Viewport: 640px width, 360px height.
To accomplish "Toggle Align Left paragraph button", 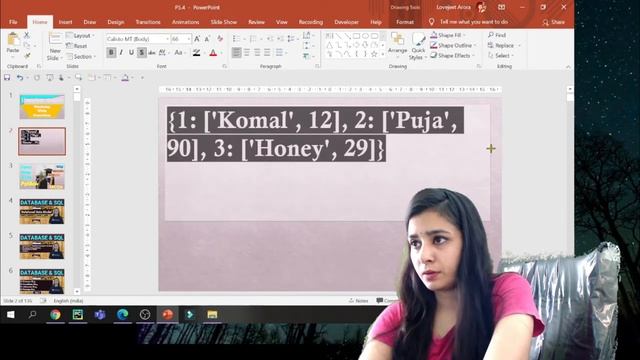I will click(236, 53).
